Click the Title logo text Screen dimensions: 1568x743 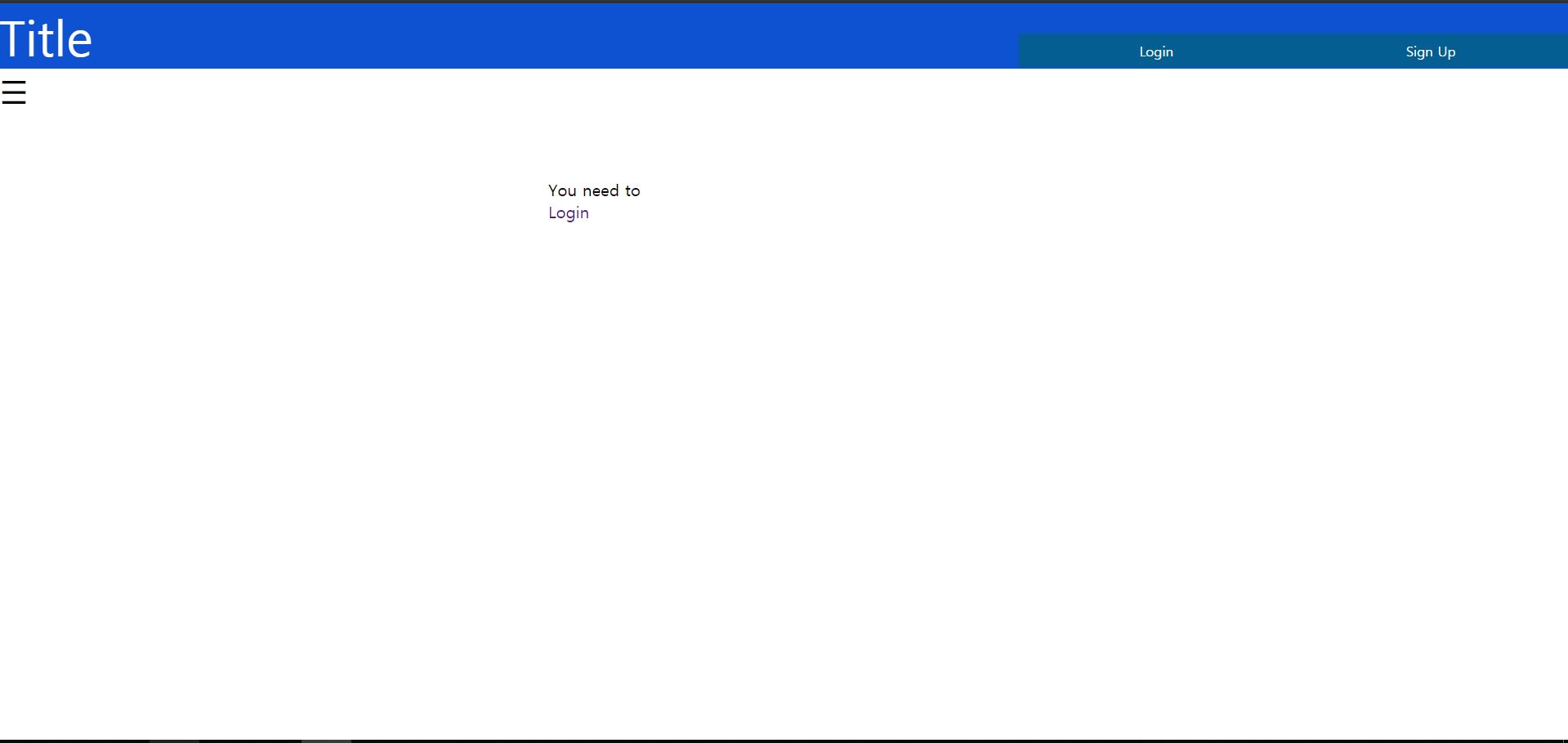pos(47,39)
